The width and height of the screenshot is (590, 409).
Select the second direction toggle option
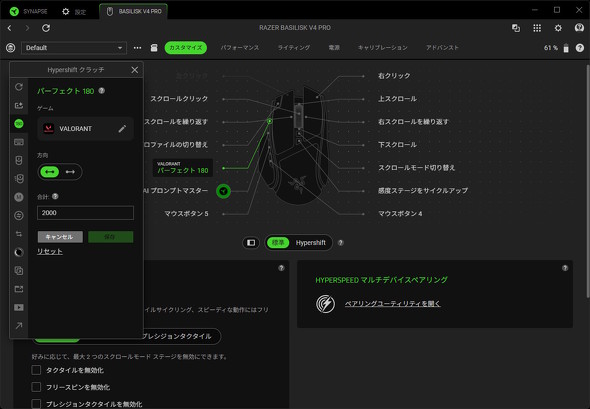(70, 172)
